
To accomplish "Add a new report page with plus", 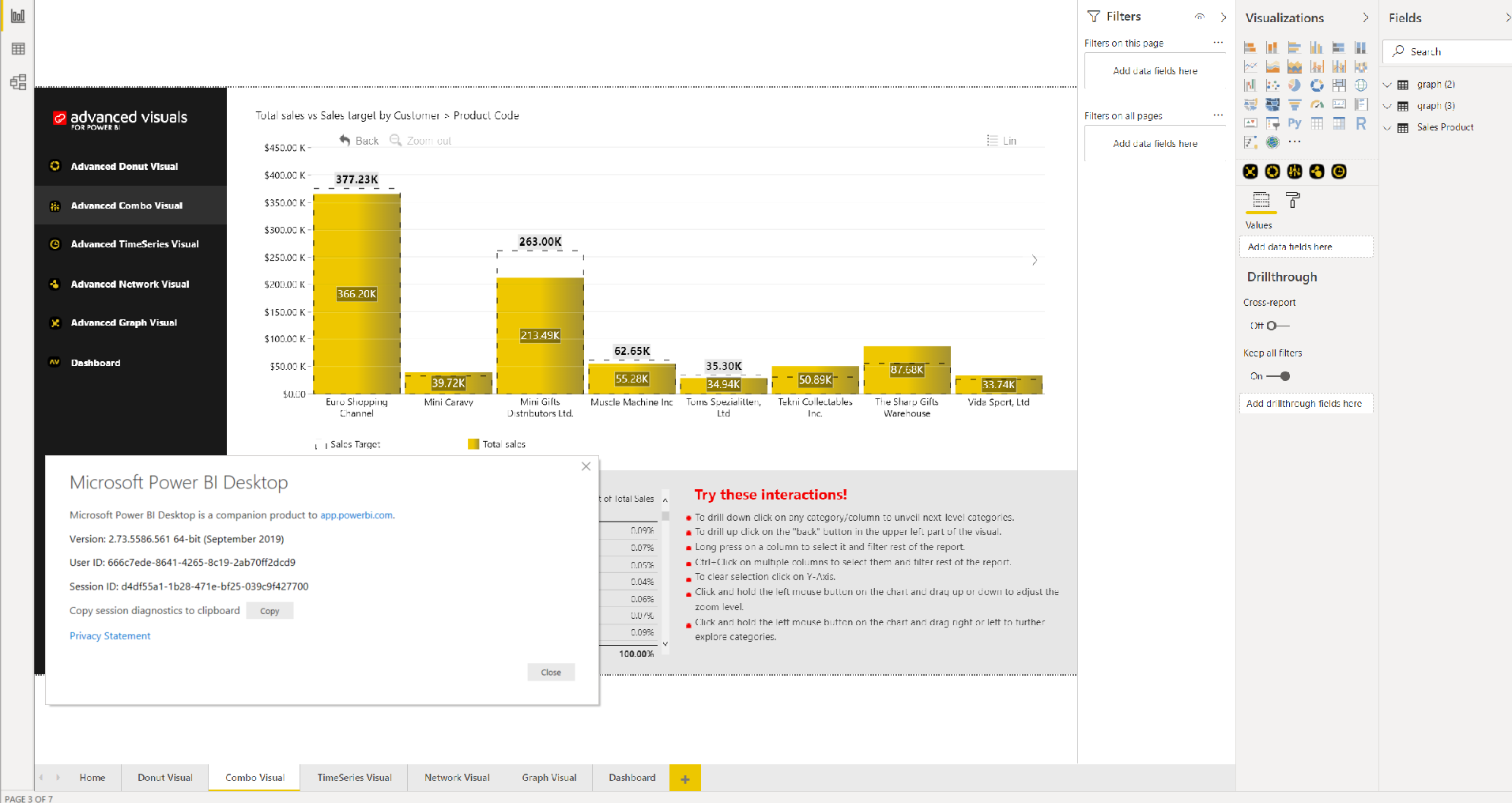I will [x=685, y=778].
